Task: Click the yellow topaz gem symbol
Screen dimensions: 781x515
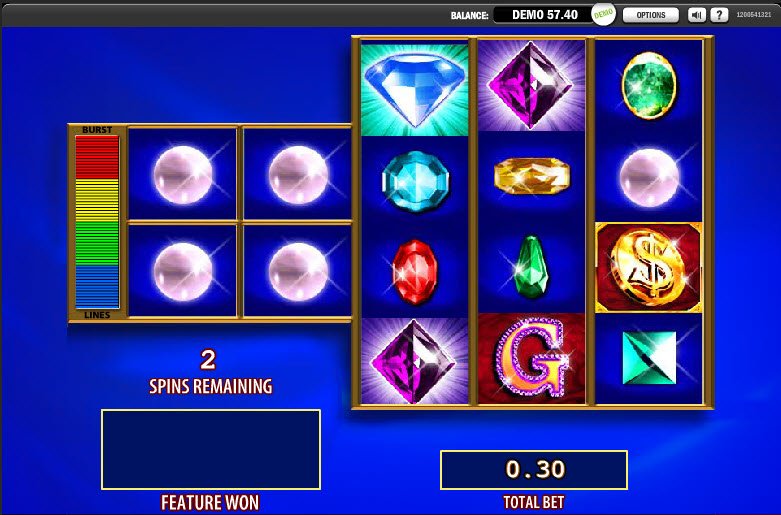Action: [531, 176]
